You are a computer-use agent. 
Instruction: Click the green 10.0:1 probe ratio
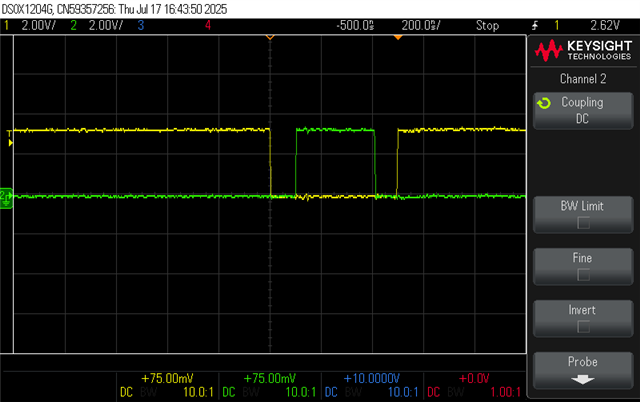pyautogui.click(x=301, y=392)
